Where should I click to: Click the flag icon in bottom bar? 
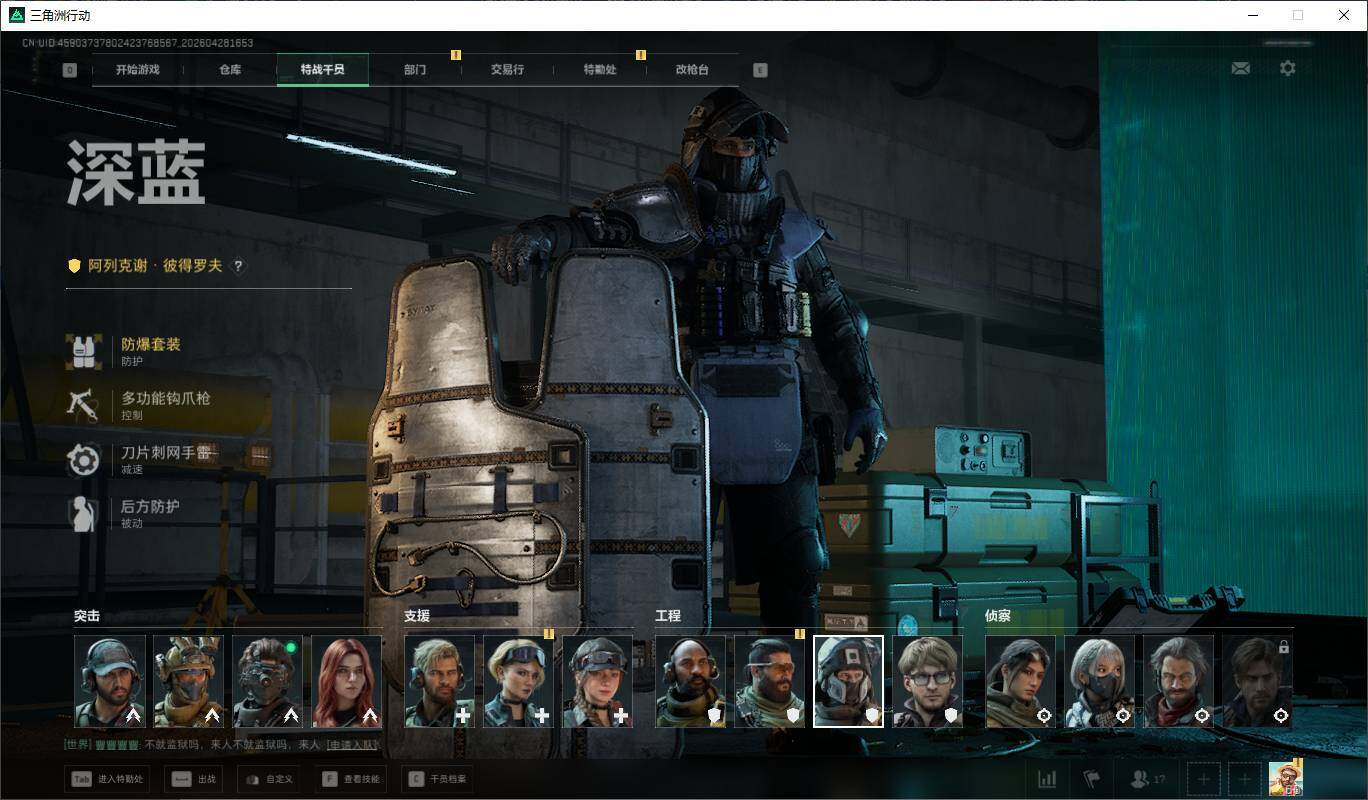pyautogui.click(x=1091, y=779)
